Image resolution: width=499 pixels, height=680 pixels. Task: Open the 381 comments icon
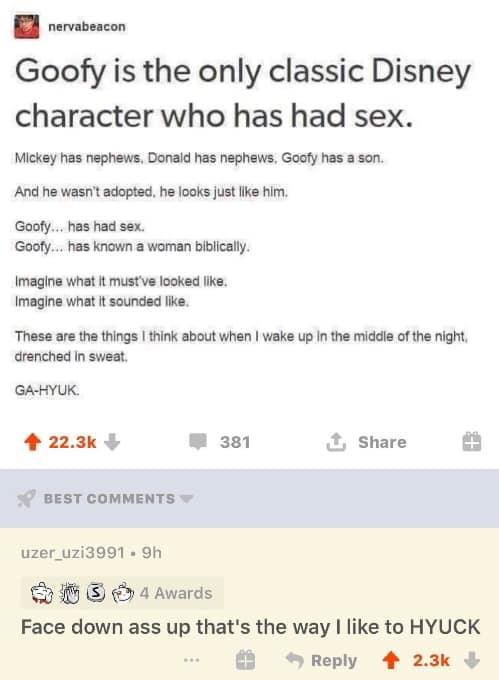pyautogui.click(x=198, y=442)
